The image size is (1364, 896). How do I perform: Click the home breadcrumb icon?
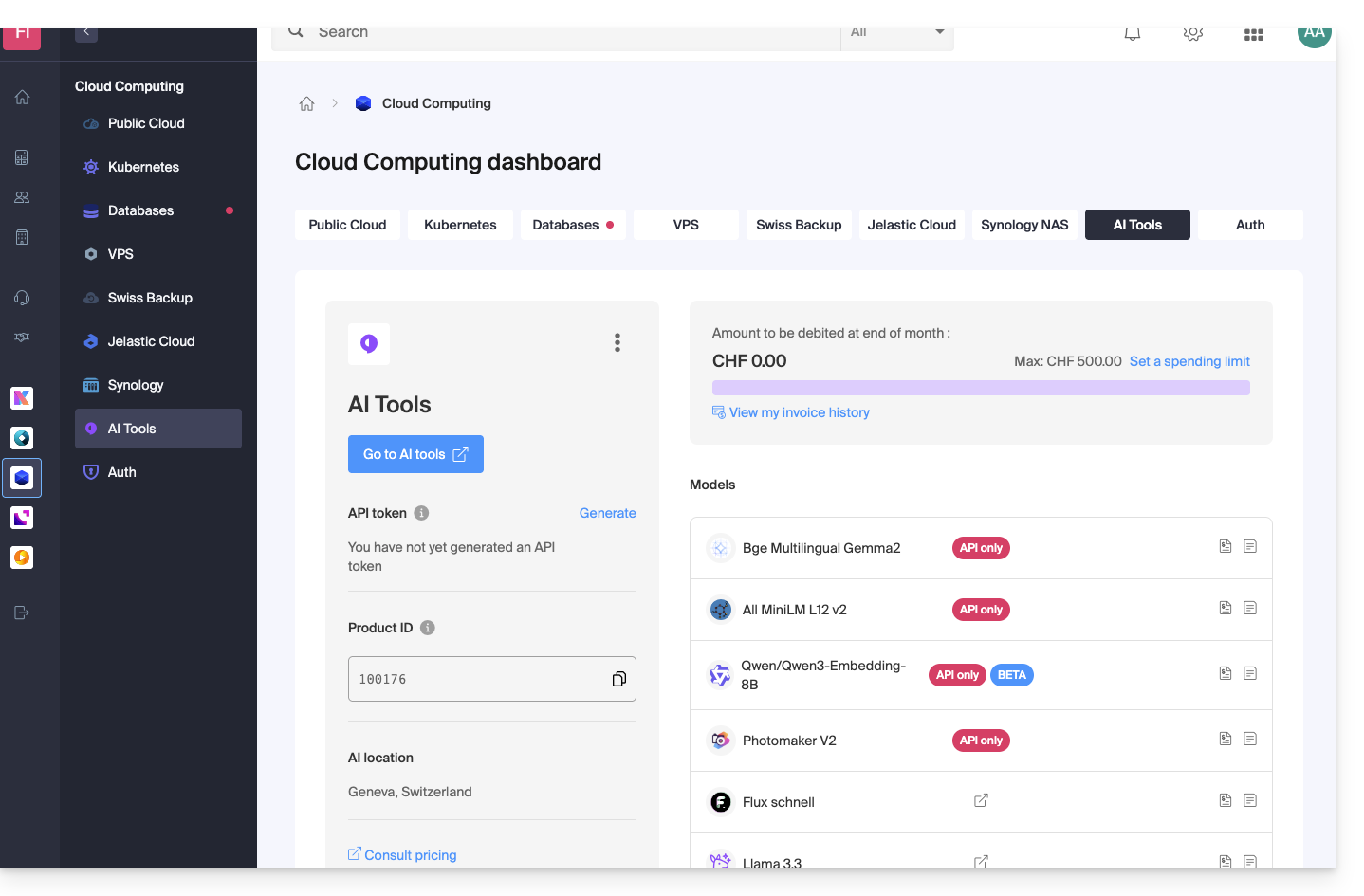coord(306,103)
